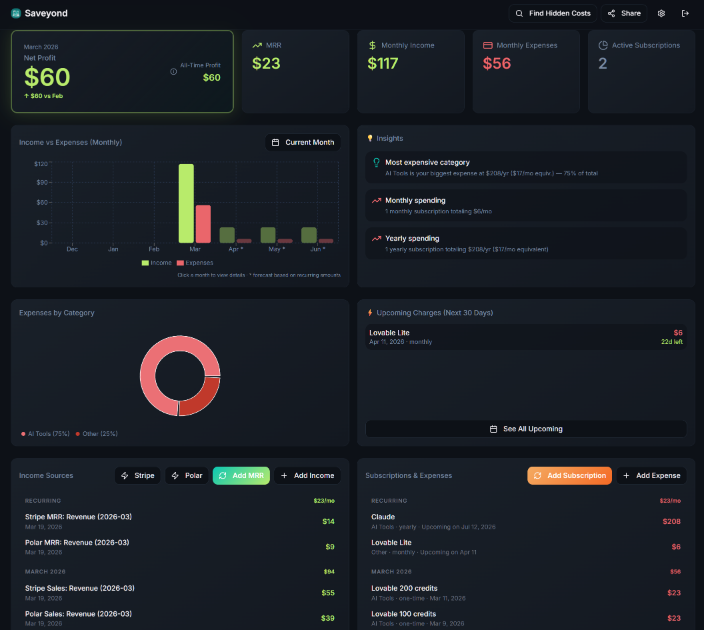Image resolution: width=704 pixels, height=630 pixels.
Task: Open the settings gear icon
Action: point(661,13)
